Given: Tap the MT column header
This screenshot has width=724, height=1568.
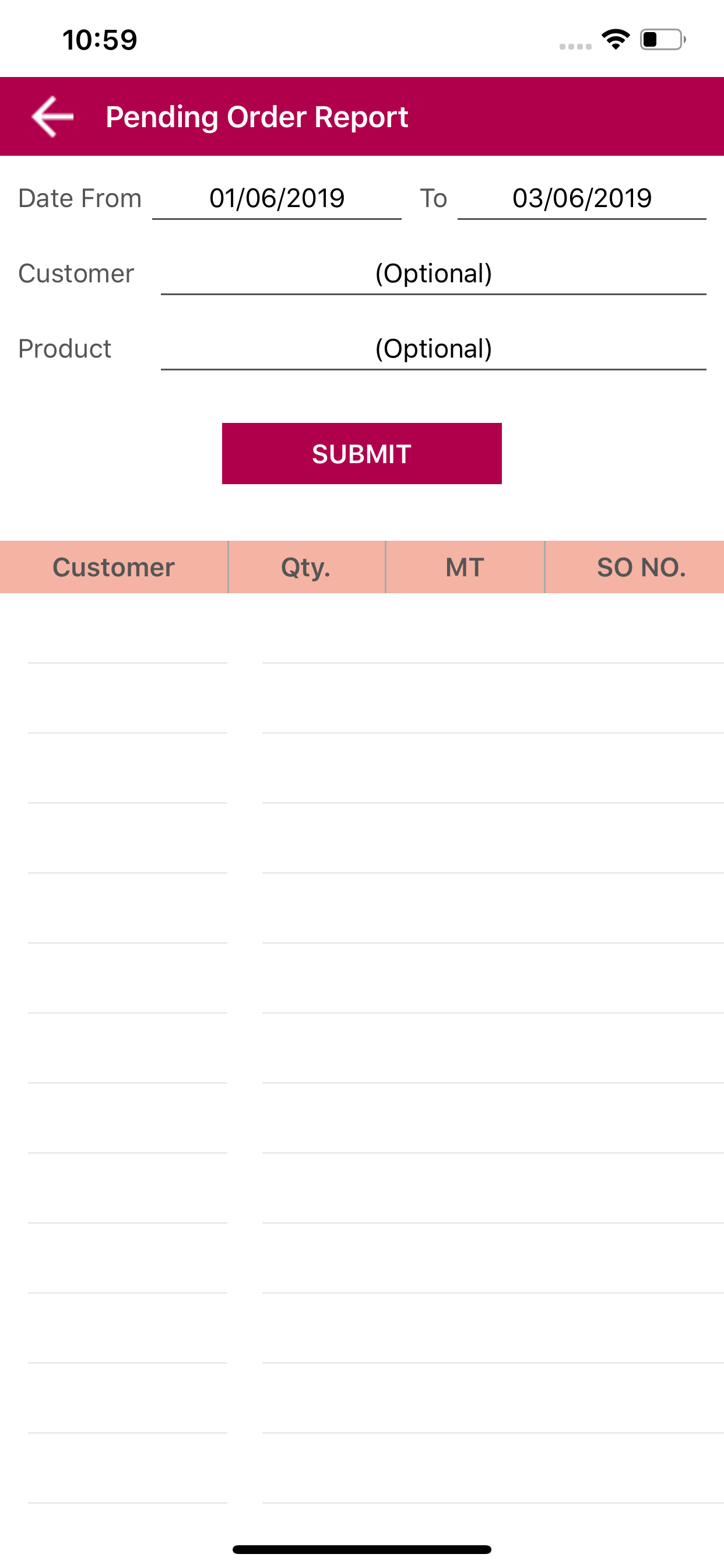Looking at the screenshot, I should [465, 566].
